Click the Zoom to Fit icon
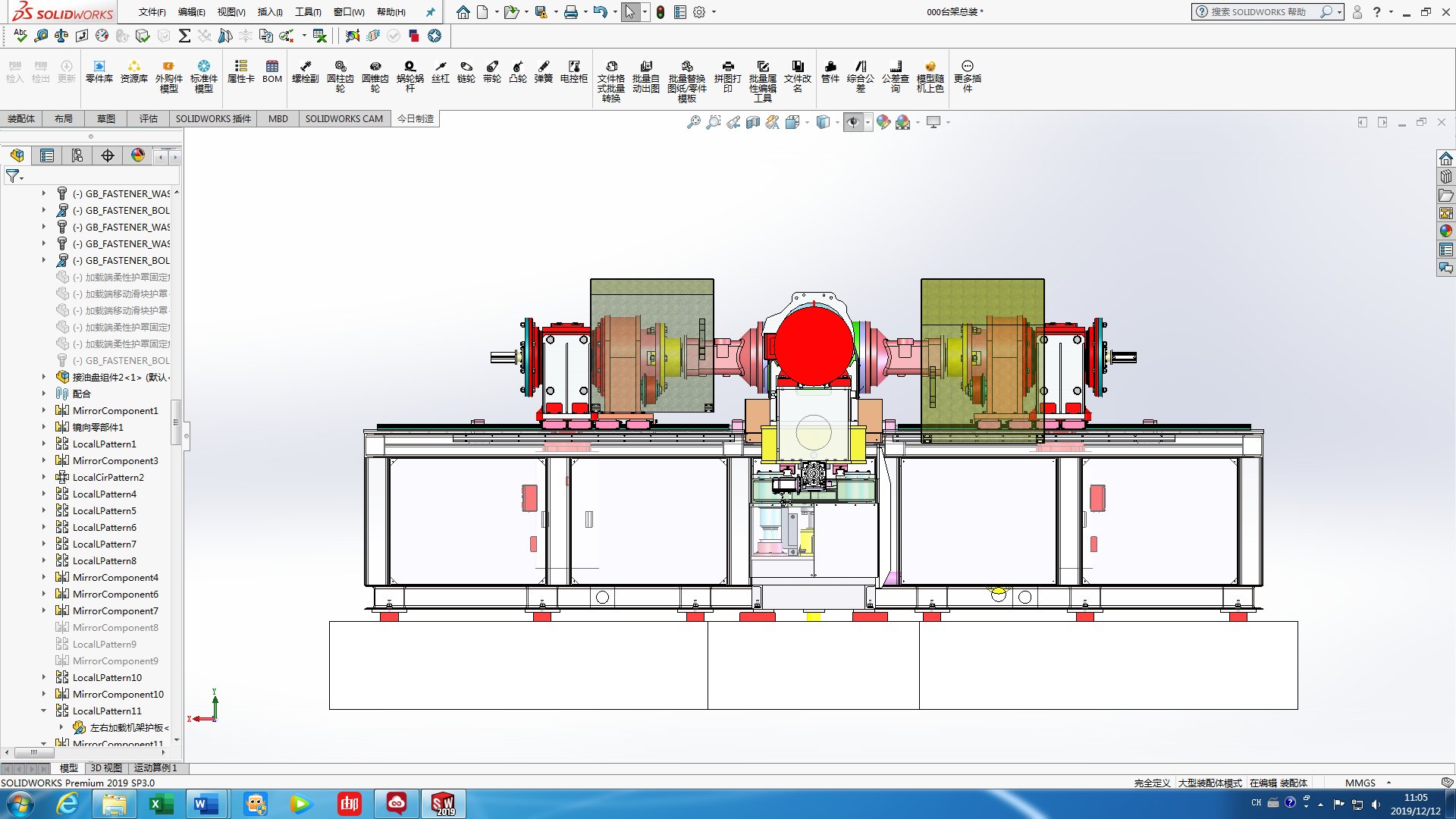This screenshot has width=1456, height=819. point(693,122)
